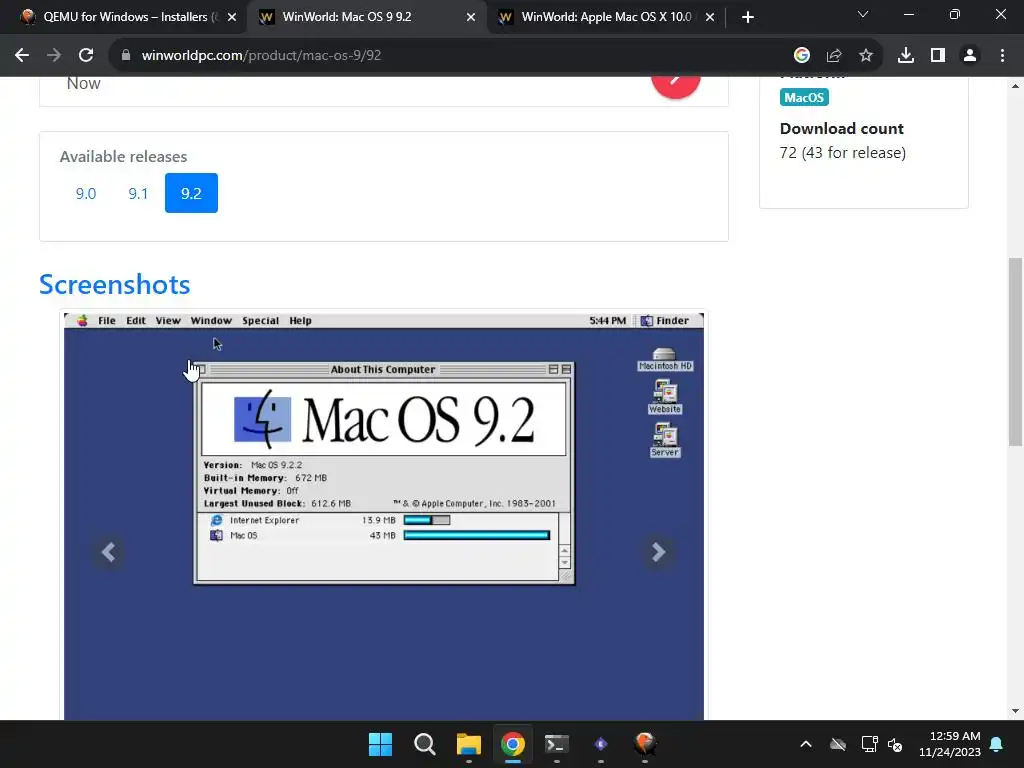Click the muted volume tray icon

coord(895,744)
